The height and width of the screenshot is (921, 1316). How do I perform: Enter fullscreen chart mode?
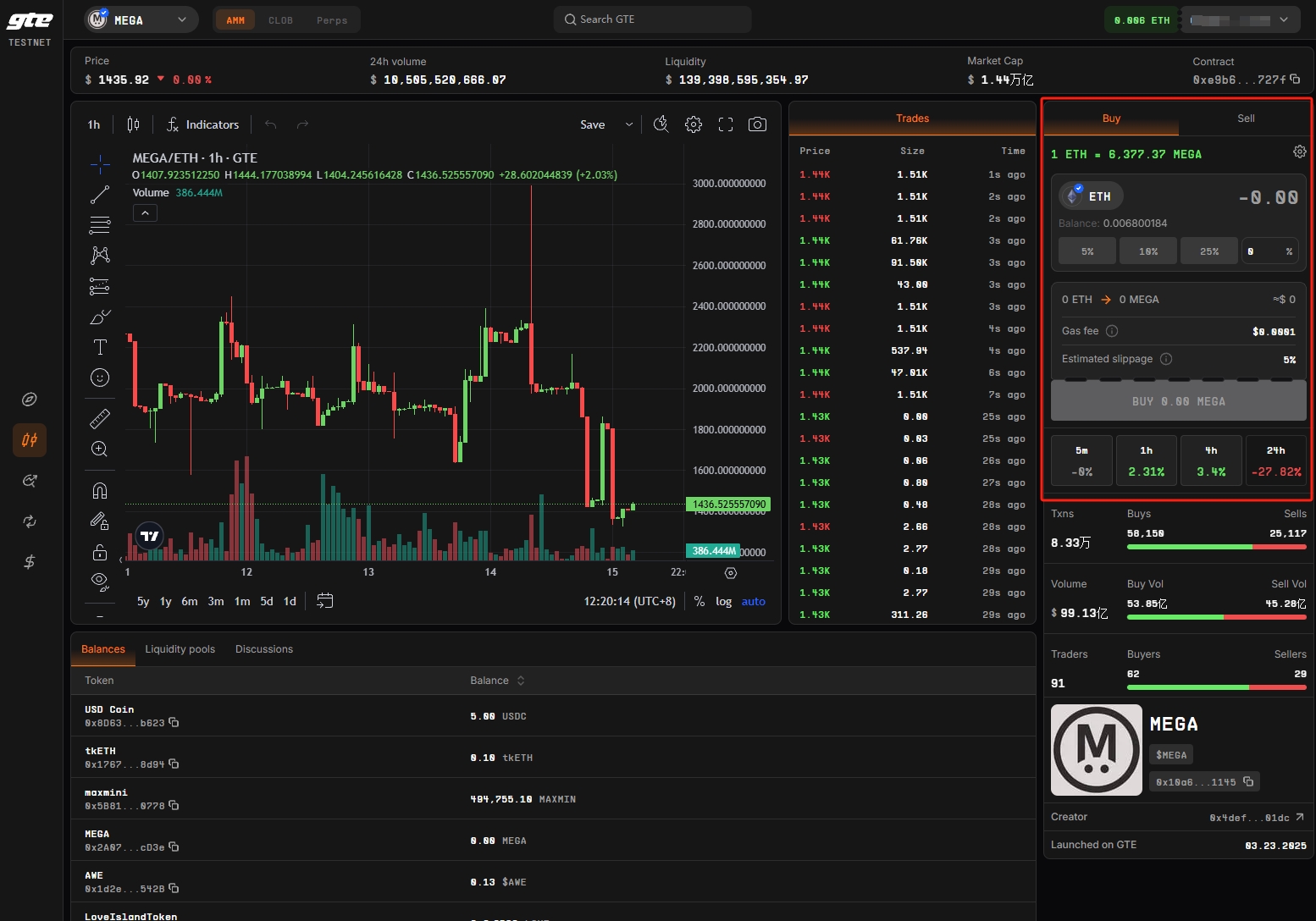click(726, 124)
